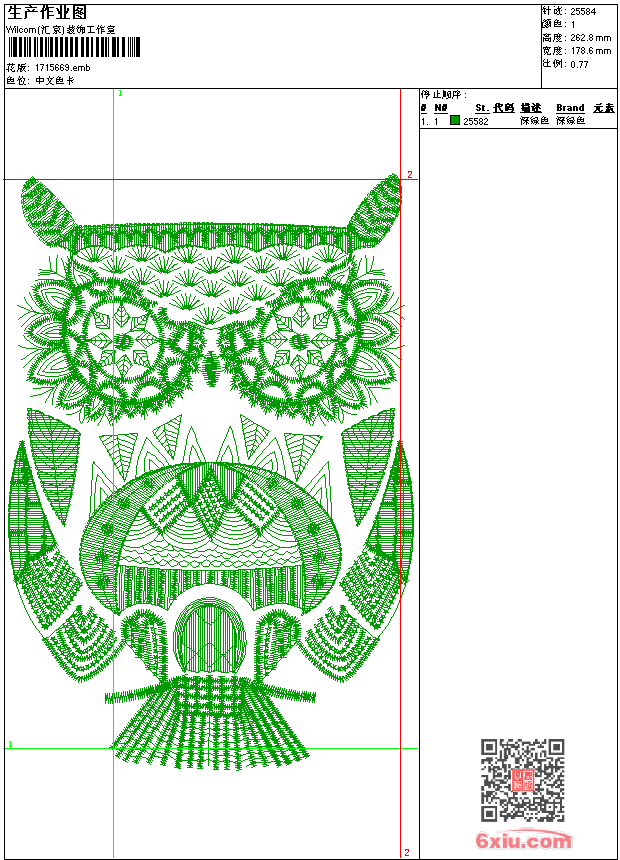Image resolution: width=620 pixels, height=860 pixels.
Task: Click the N# column header
Action: tap(441, 108)
